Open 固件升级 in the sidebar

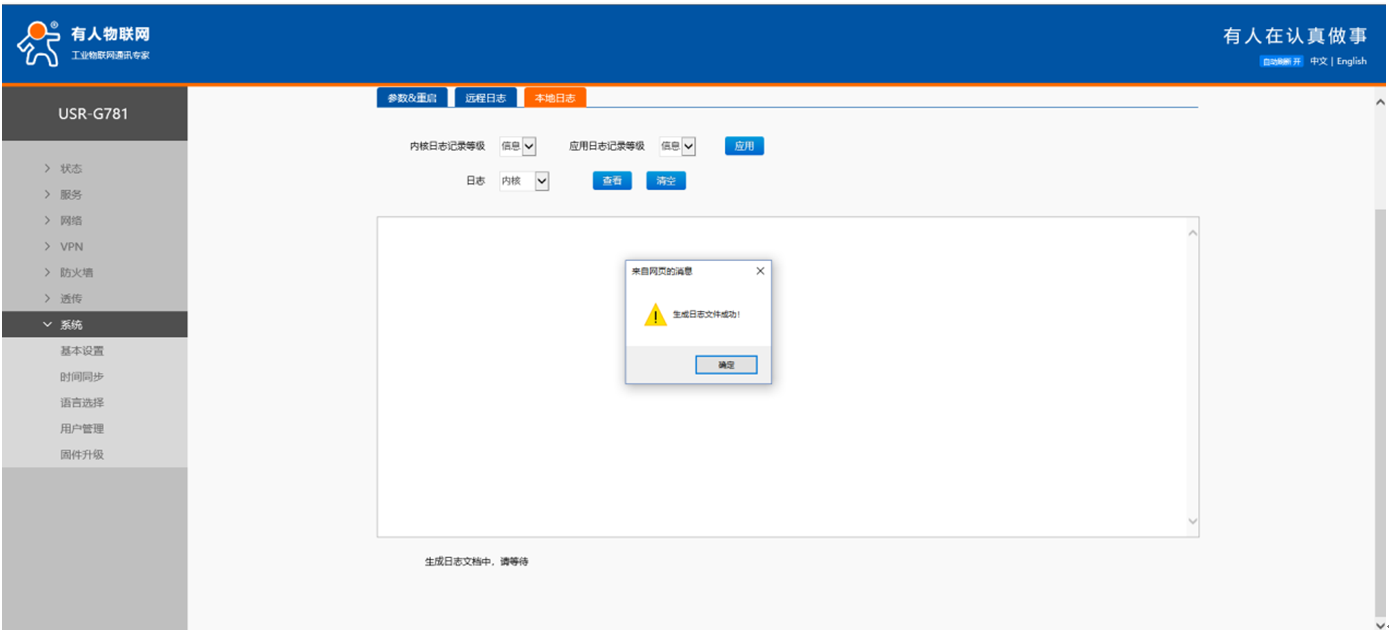(x=82, y=455)
